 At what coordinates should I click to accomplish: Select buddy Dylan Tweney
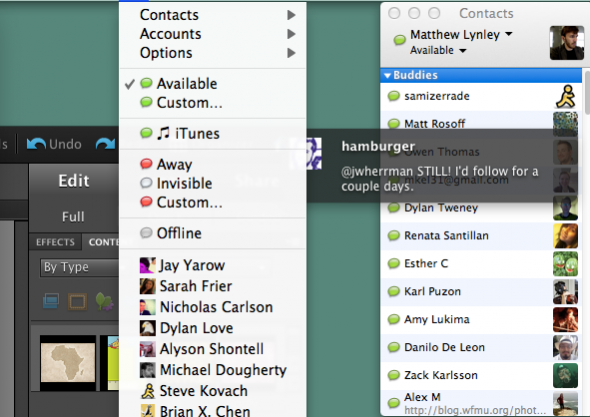[481, 208]
